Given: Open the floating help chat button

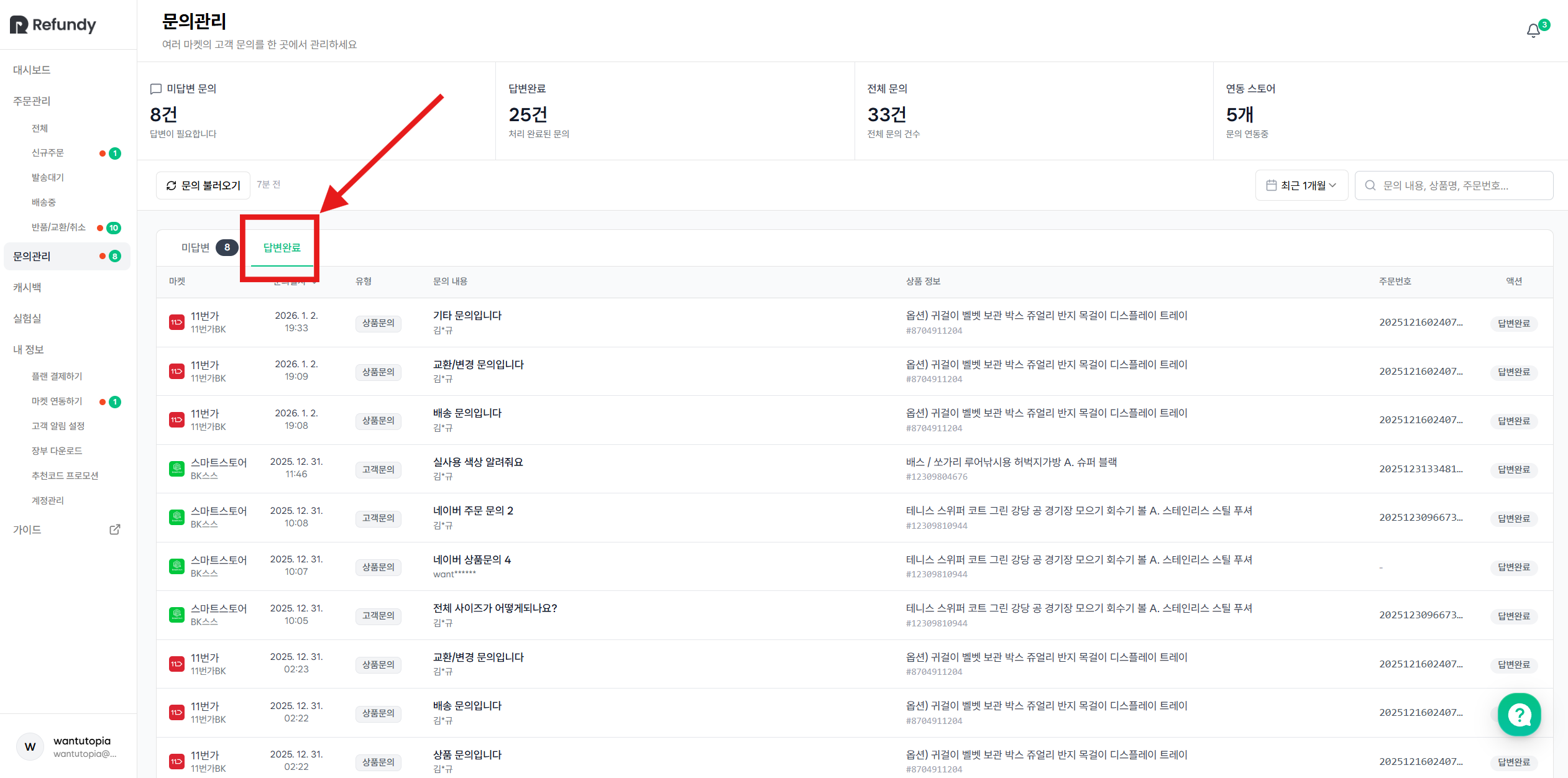Looking at the screenshot, I should (x=1519, y=715).
